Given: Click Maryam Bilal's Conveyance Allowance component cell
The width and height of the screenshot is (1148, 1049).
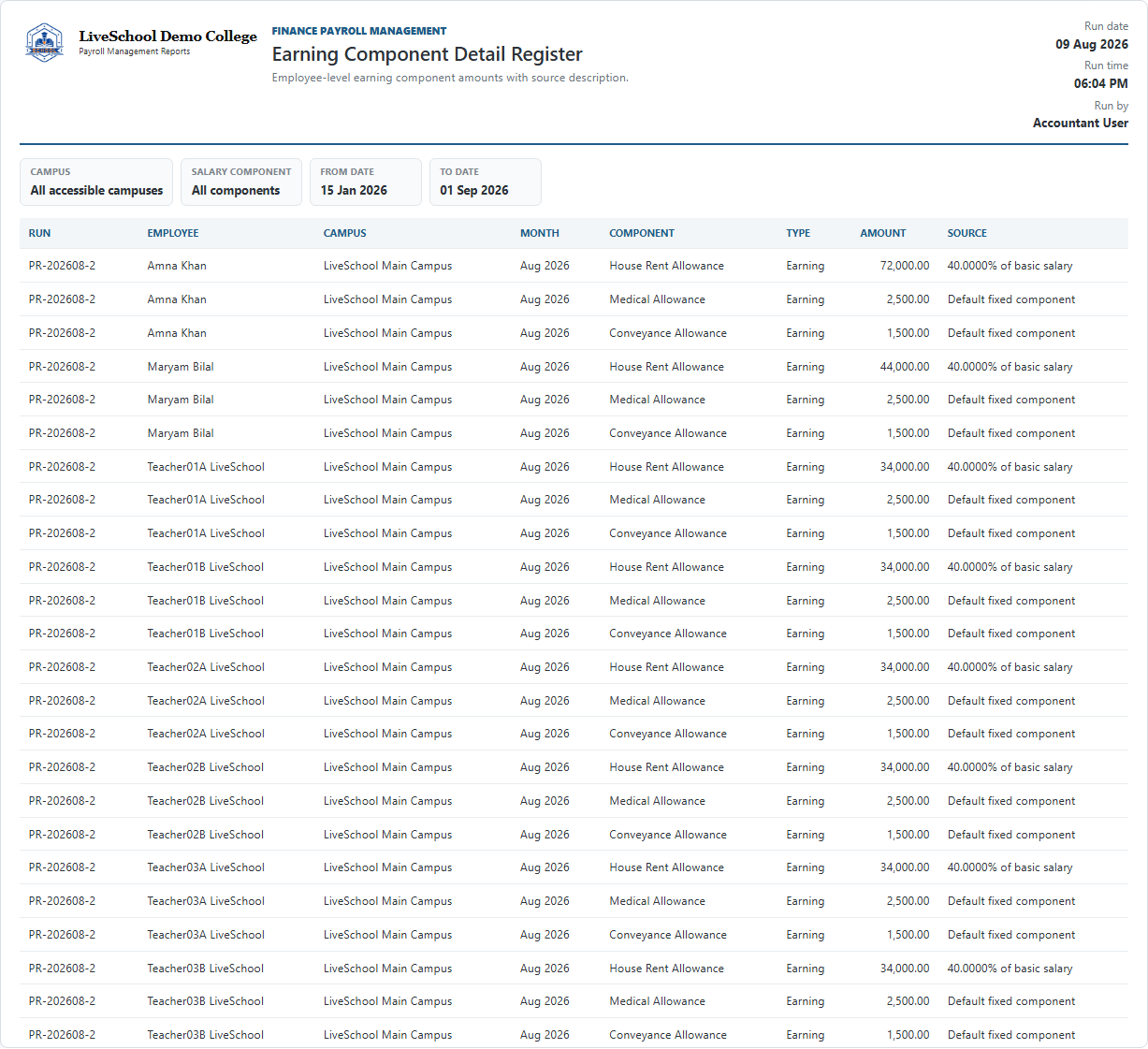Looking at the screenshot, I should click(x=668, y=433).
